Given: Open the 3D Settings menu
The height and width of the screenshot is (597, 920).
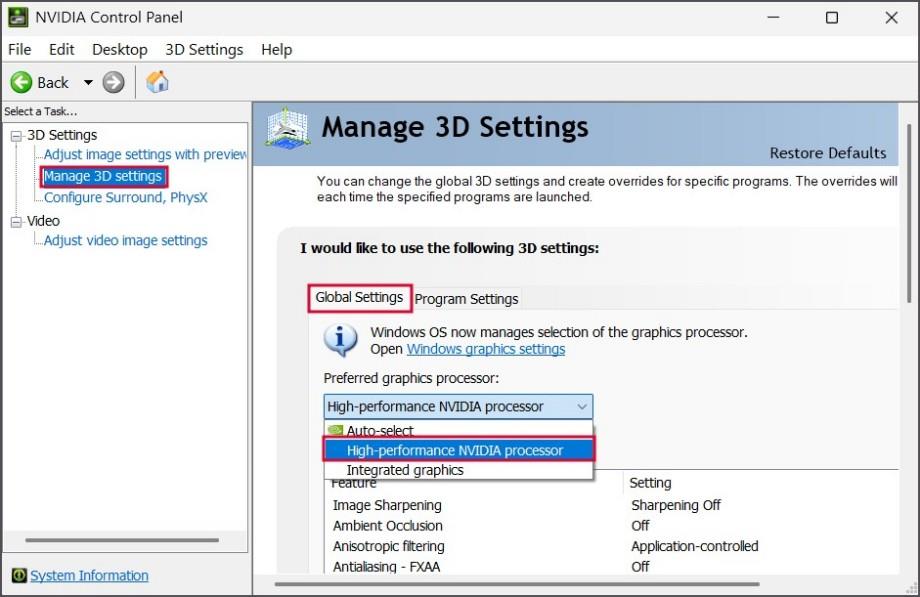Looking at the screenshot, I should click(204, 49).
